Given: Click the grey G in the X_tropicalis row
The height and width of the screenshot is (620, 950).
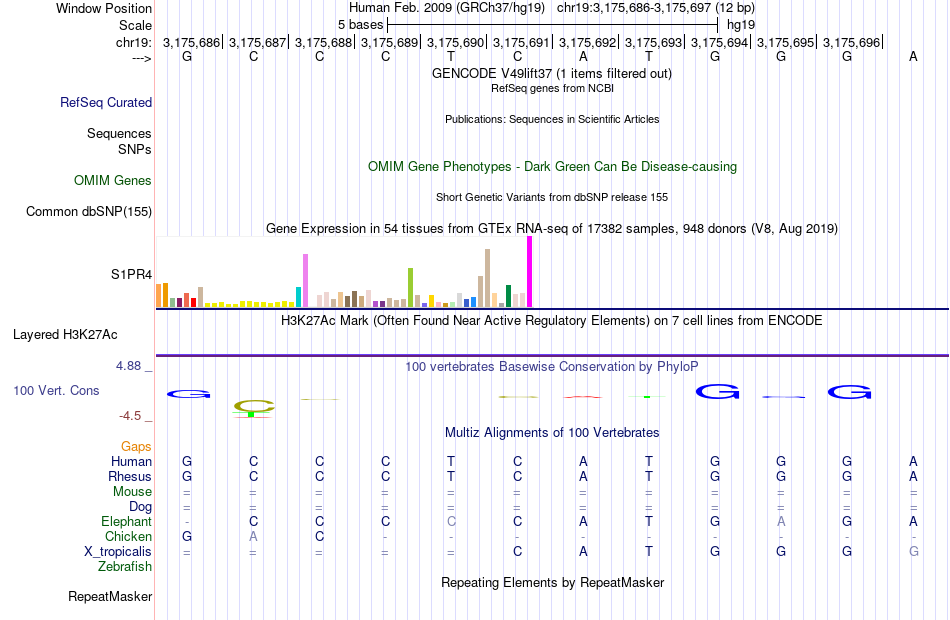Looking at the screenshot, I should 914,552.
